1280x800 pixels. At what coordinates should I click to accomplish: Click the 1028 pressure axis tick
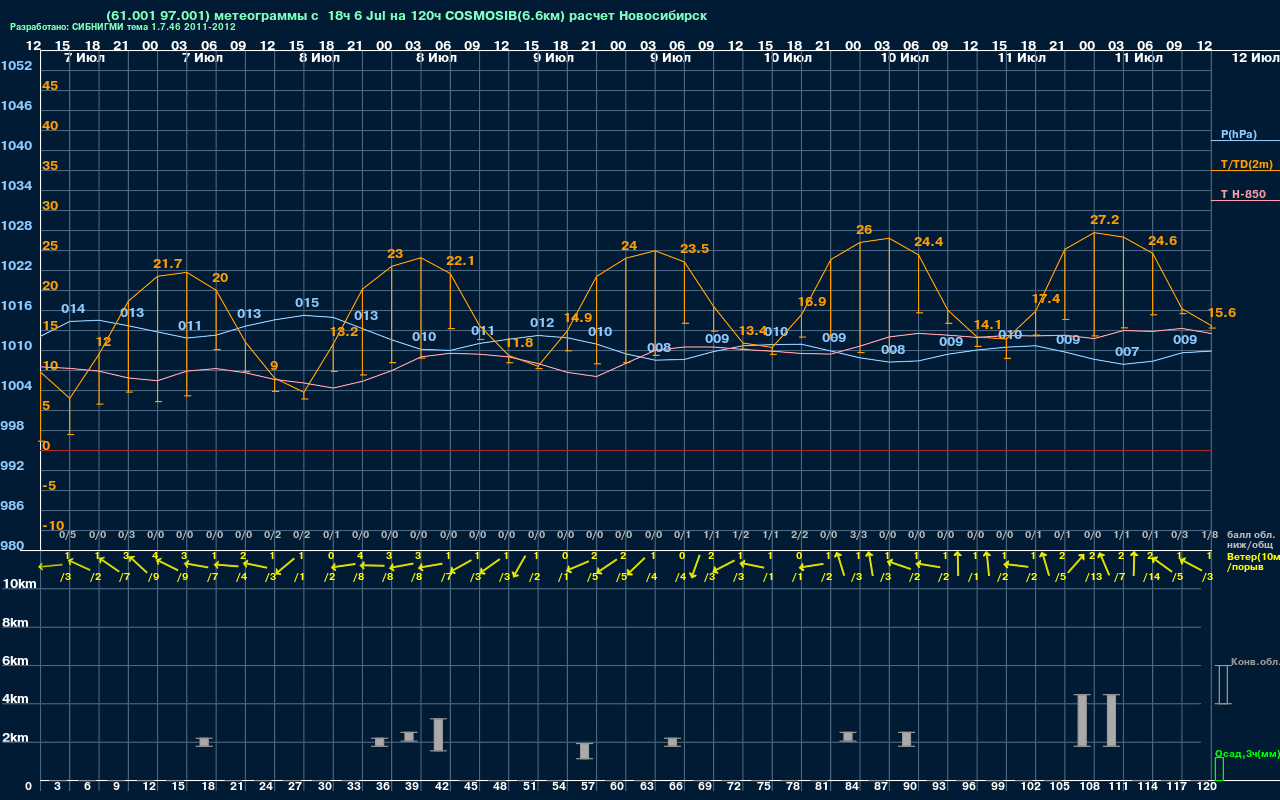[16, 226]
